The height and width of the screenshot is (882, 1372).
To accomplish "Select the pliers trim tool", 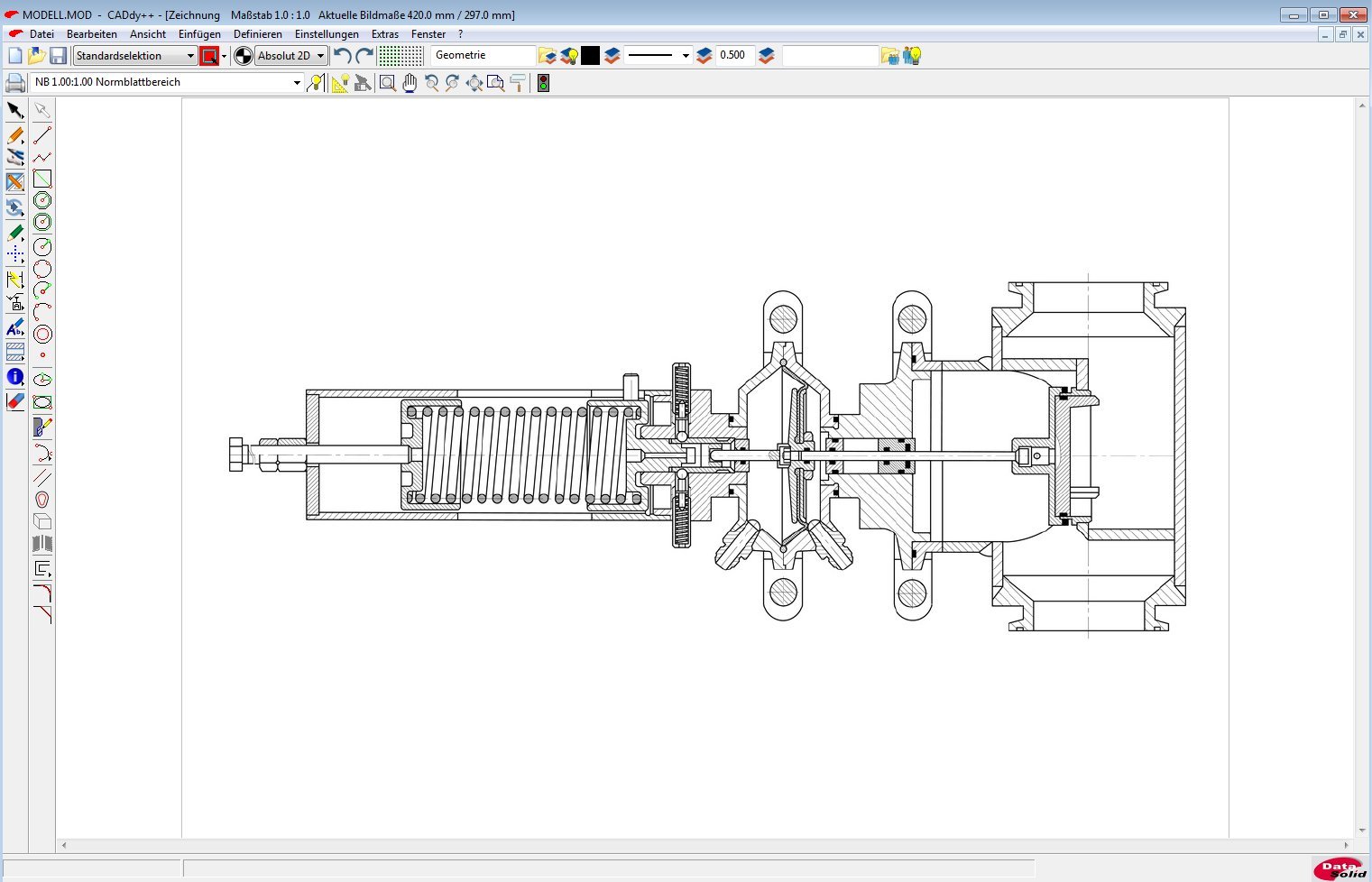I will click(15, 158).
